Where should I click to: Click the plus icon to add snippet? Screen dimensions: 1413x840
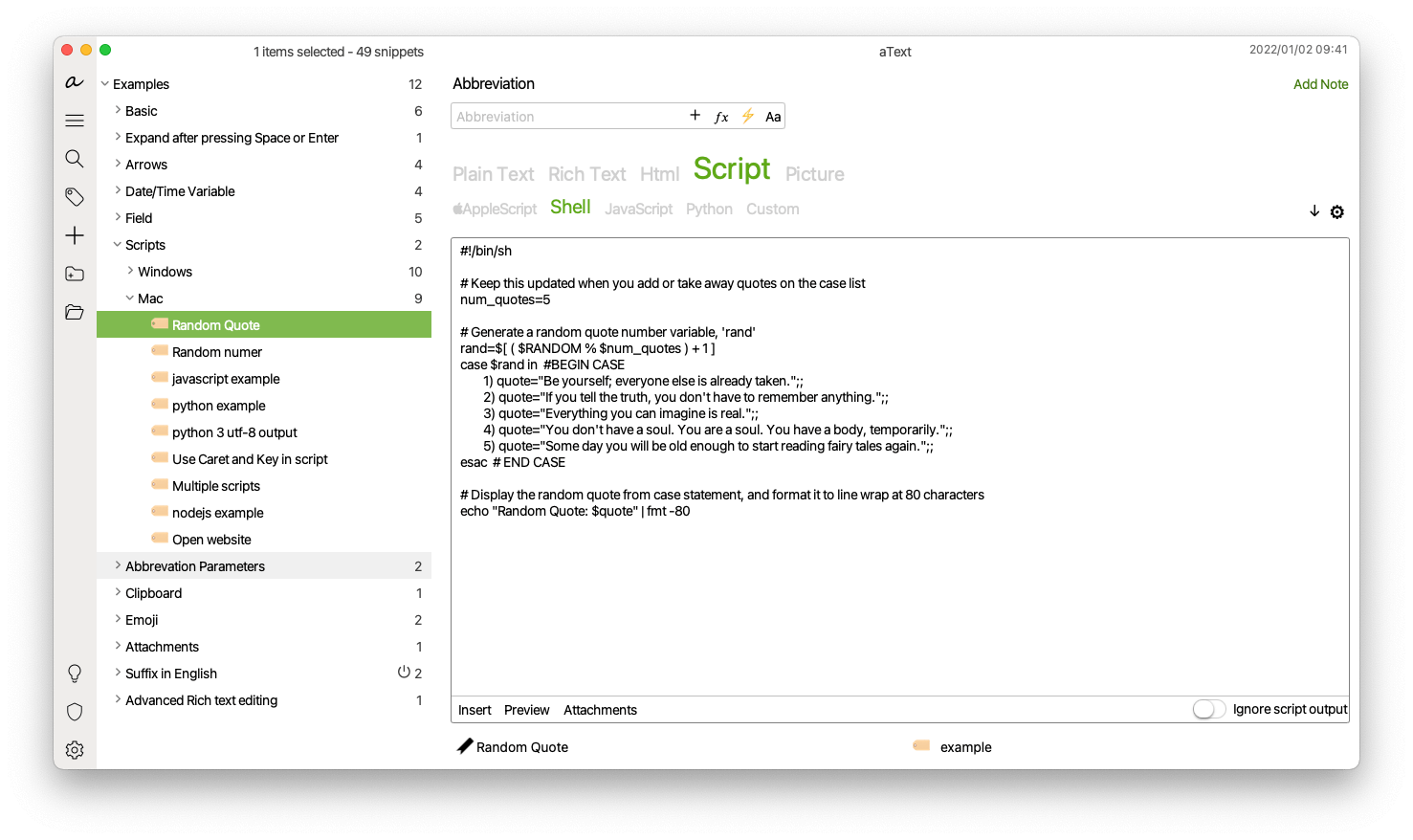[74, 235]
